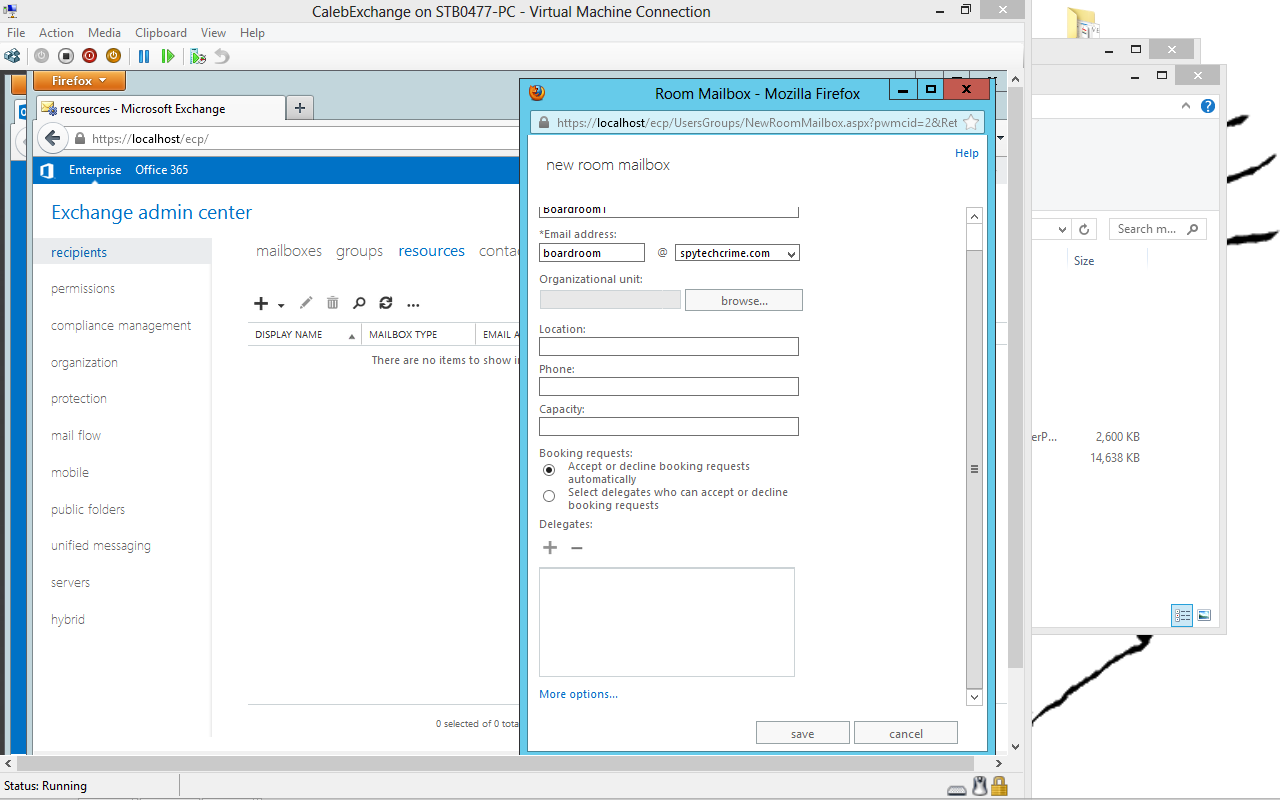Click the email alias field containing boardroom
The image size is (1280, 800).
click(x=592, y=253)
